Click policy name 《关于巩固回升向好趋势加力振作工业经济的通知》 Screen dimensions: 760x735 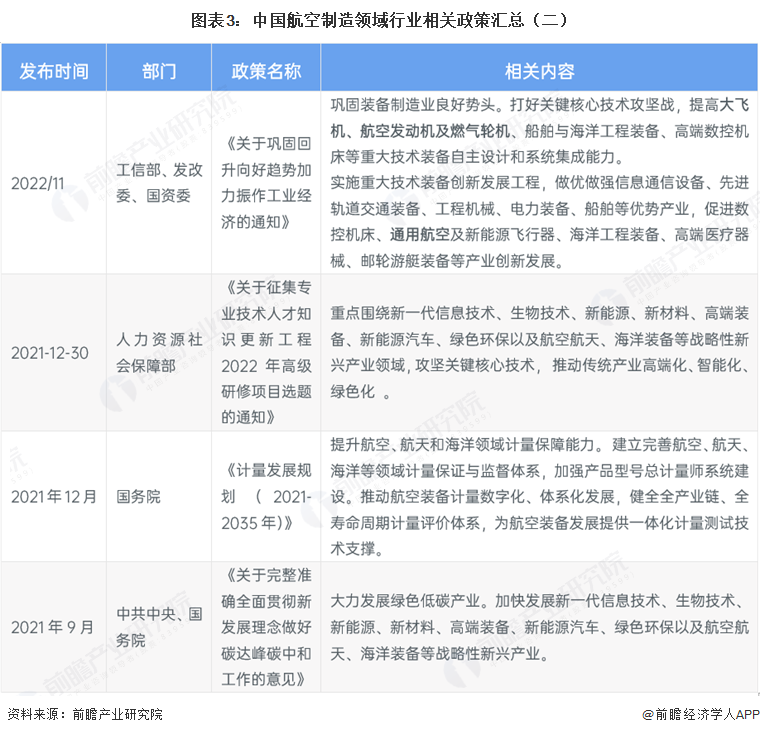[266, 183]
